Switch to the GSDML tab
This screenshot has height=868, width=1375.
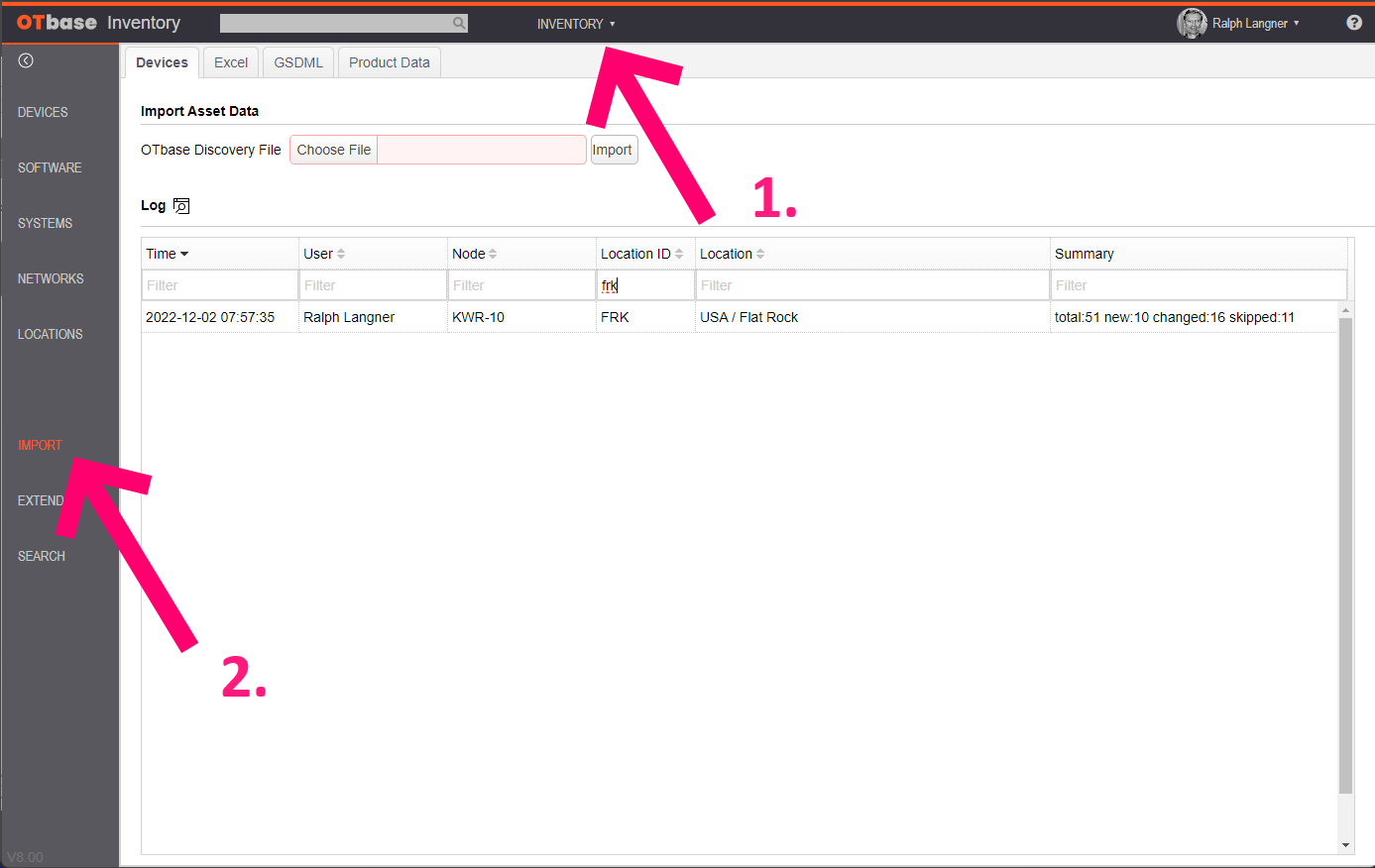pos(298,62)
